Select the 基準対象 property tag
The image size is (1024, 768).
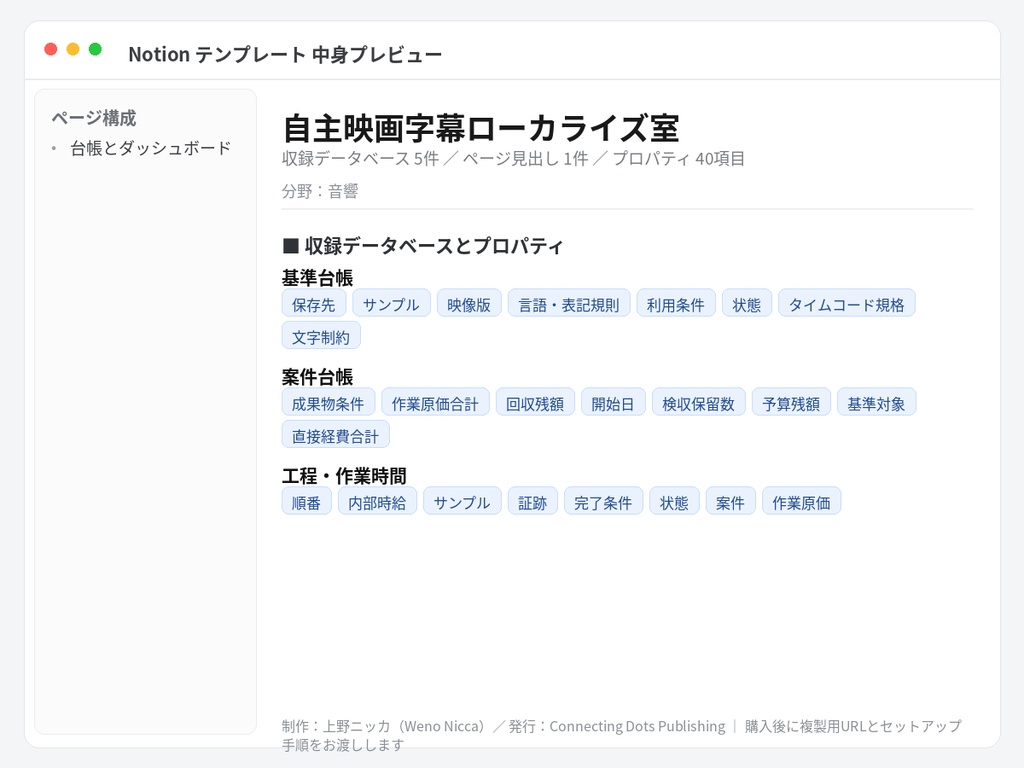(876, 402)
